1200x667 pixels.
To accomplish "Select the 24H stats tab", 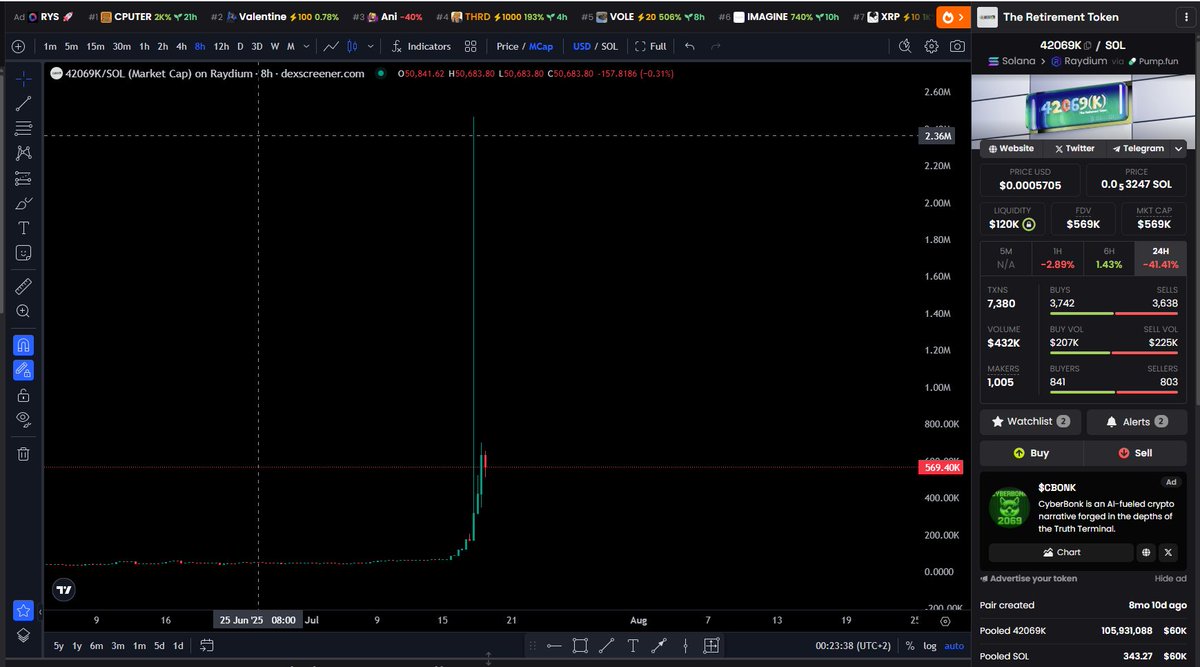I will tap(1161, 257).
